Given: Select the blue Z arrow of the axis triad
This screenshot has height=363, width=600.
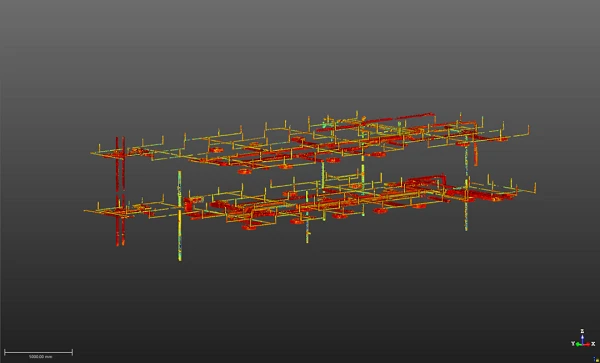Looking at the screenshot, I should point(582,339).
